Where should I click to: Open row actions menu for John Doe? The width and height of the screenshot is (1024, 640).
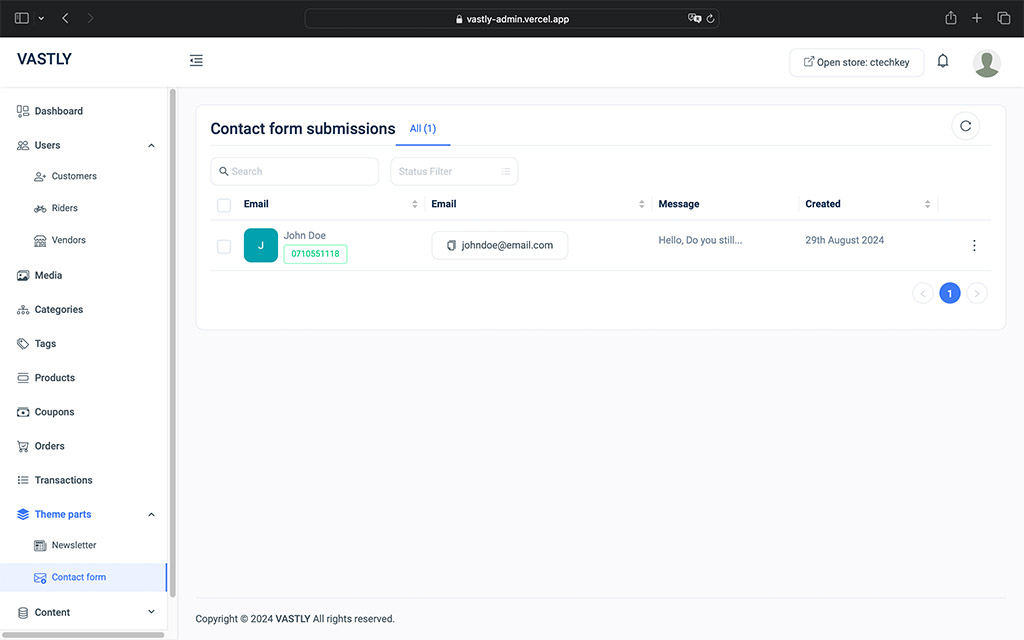pyautogui.click(x=974, y=246)
